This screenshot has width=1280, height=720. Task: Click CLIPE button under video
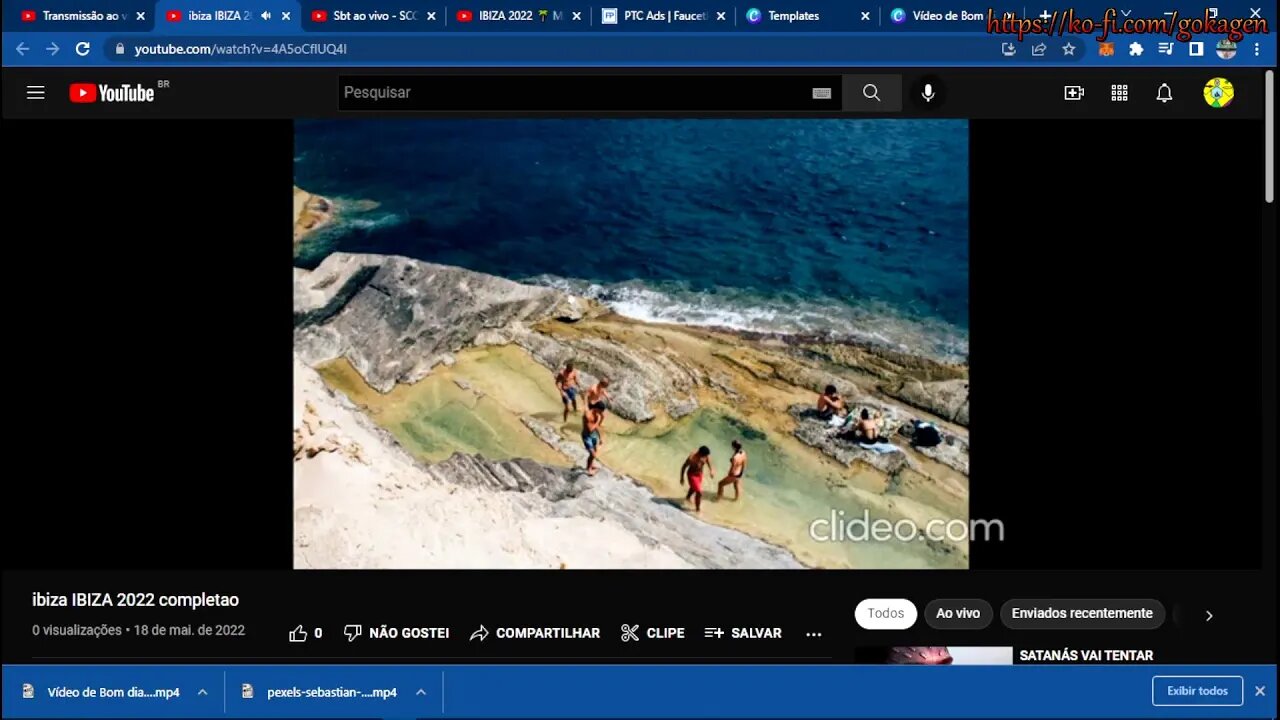(653, 633)
